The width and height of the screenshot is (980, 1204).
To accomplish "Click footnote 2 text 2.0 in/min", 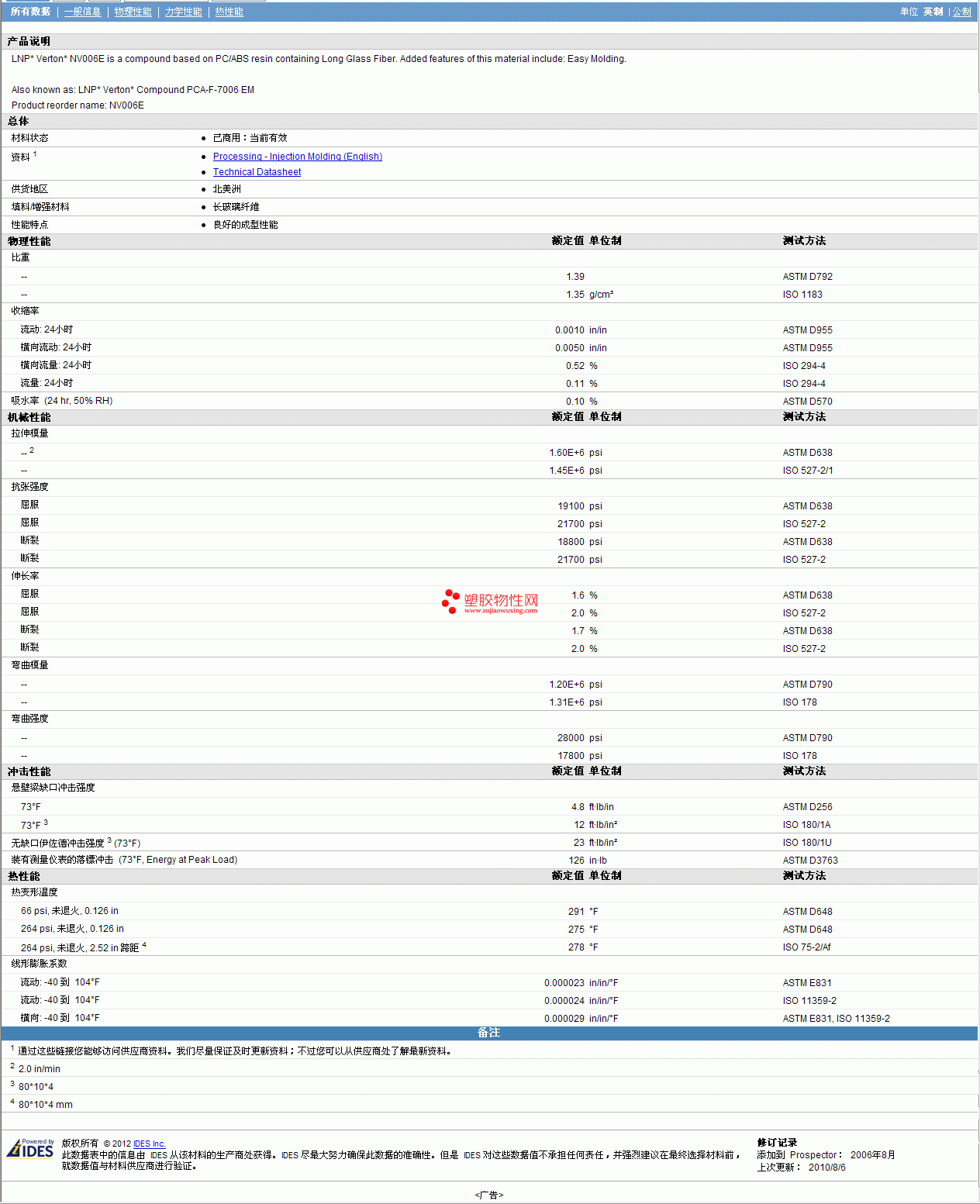I will coord(40,1069).
